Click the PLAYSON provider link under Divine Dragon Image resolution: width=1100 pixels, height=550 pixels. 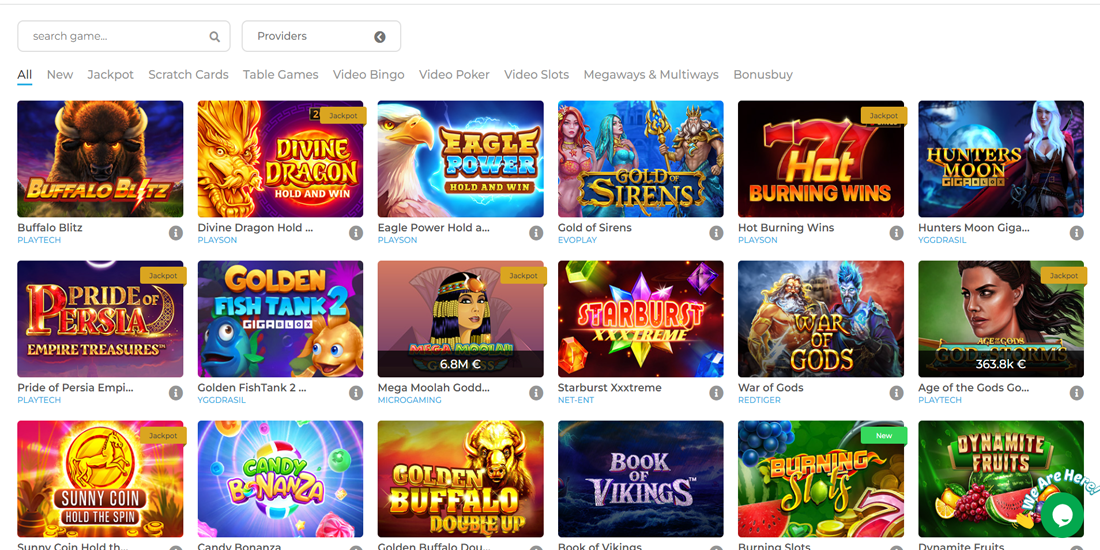tap(217, 240)
